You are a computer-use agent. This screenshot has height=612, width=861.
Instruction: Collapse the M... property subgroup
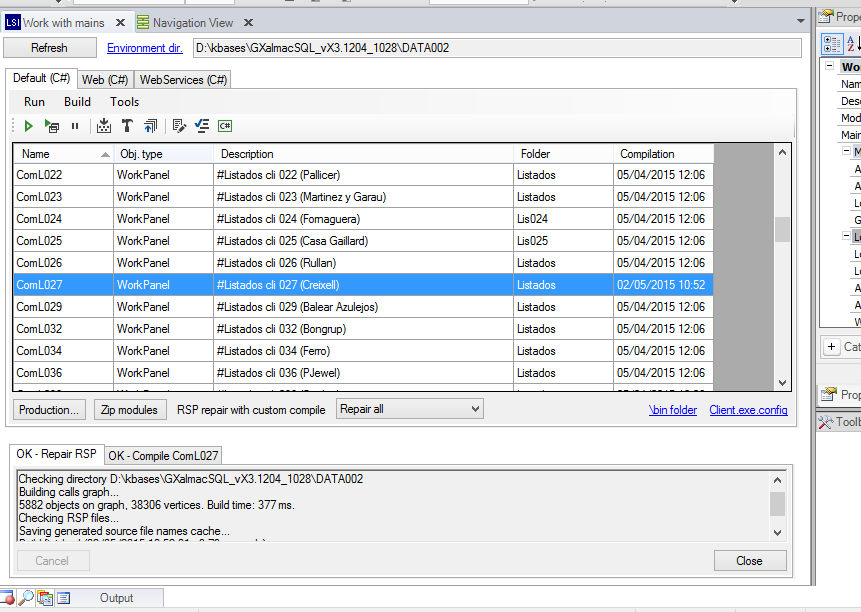[x=846, y=150]
